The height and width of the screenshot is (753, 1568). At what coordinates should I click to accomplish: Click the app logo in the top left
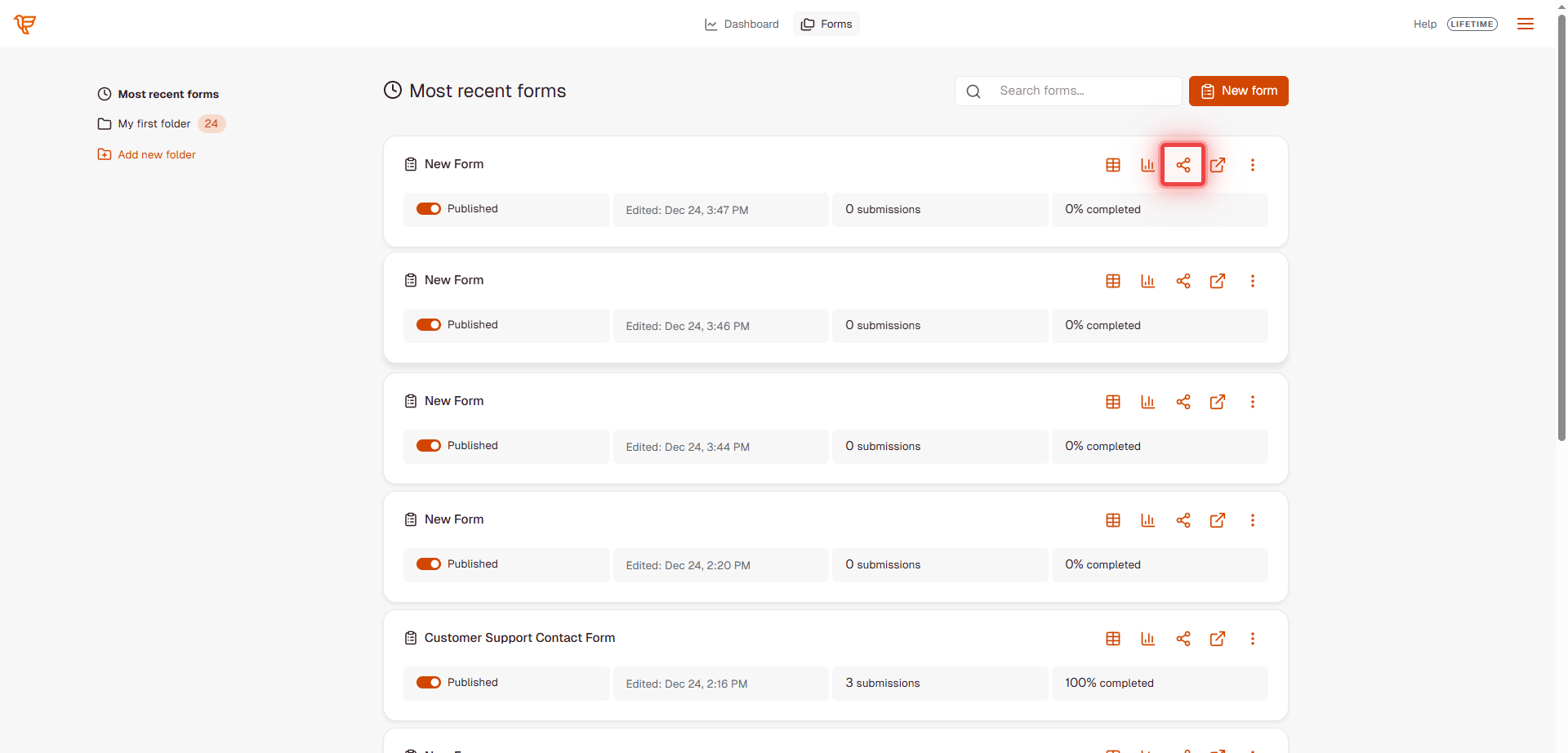pyautogui.click(x=24, y=24)
